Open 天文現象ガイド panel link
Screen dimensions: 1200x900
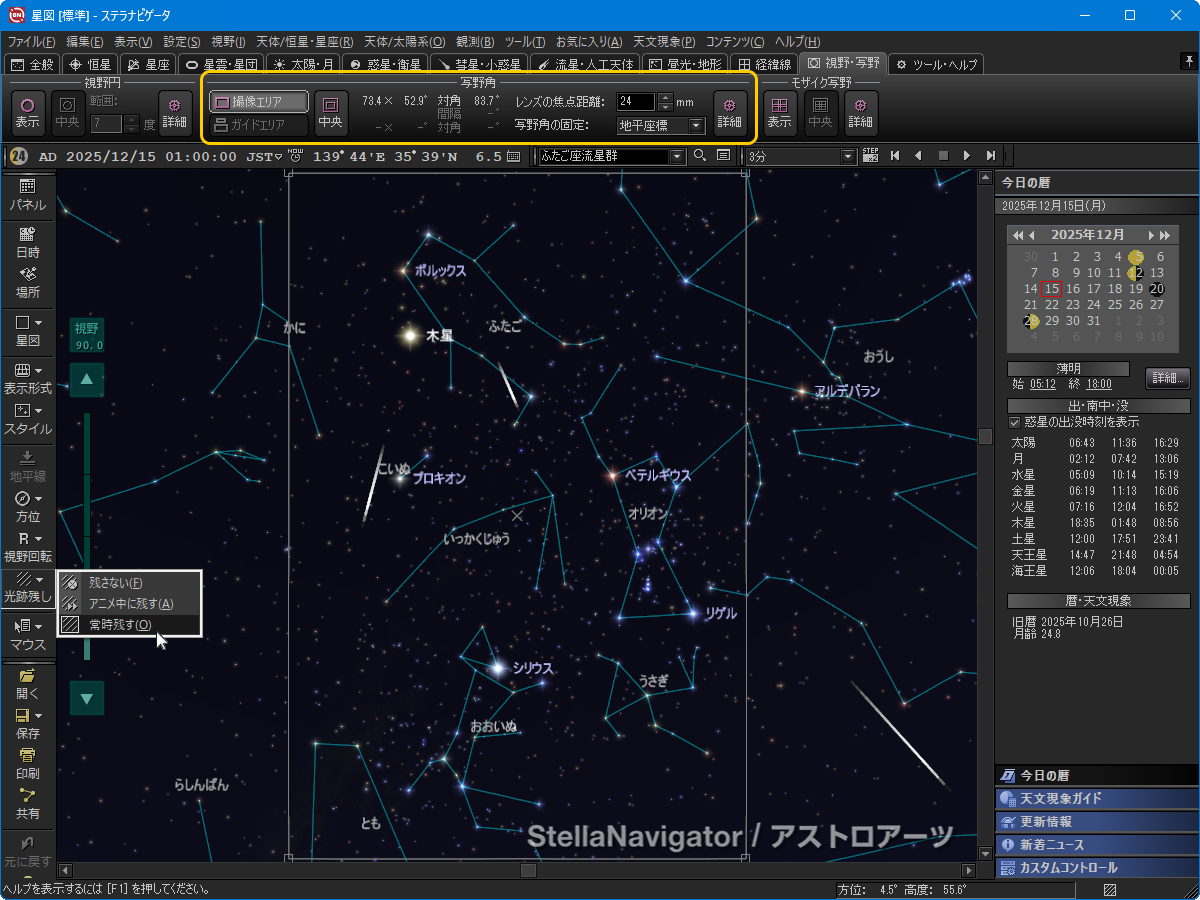click(x=1061, y=799)
